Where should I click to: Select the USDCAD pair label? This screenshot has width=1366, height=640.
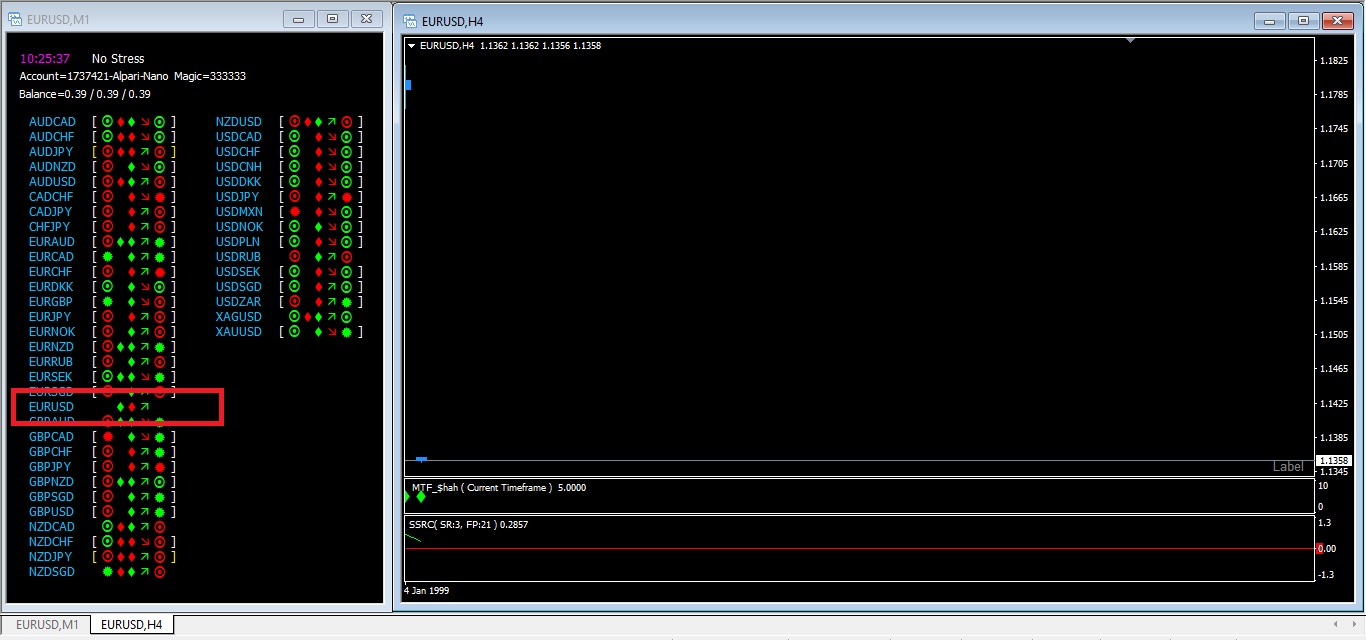tap(239, 137)
